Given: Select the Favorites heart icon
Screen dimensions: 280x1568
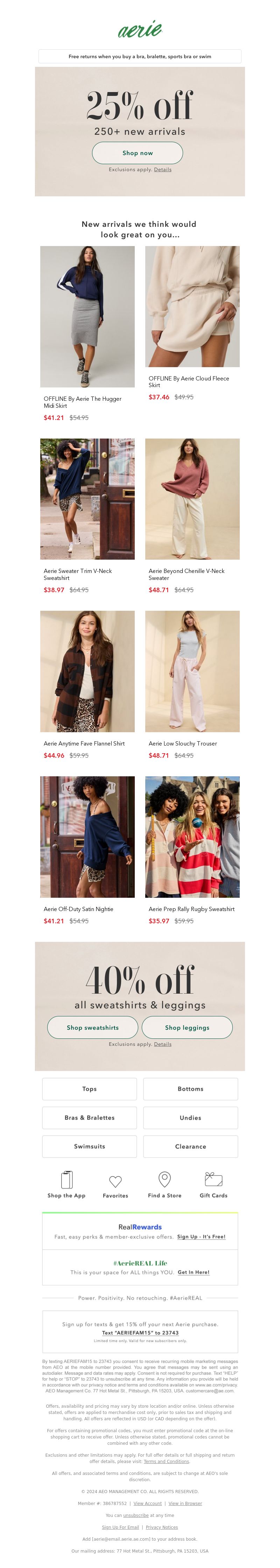Looking at the screenshot, I should point(115,1182).
